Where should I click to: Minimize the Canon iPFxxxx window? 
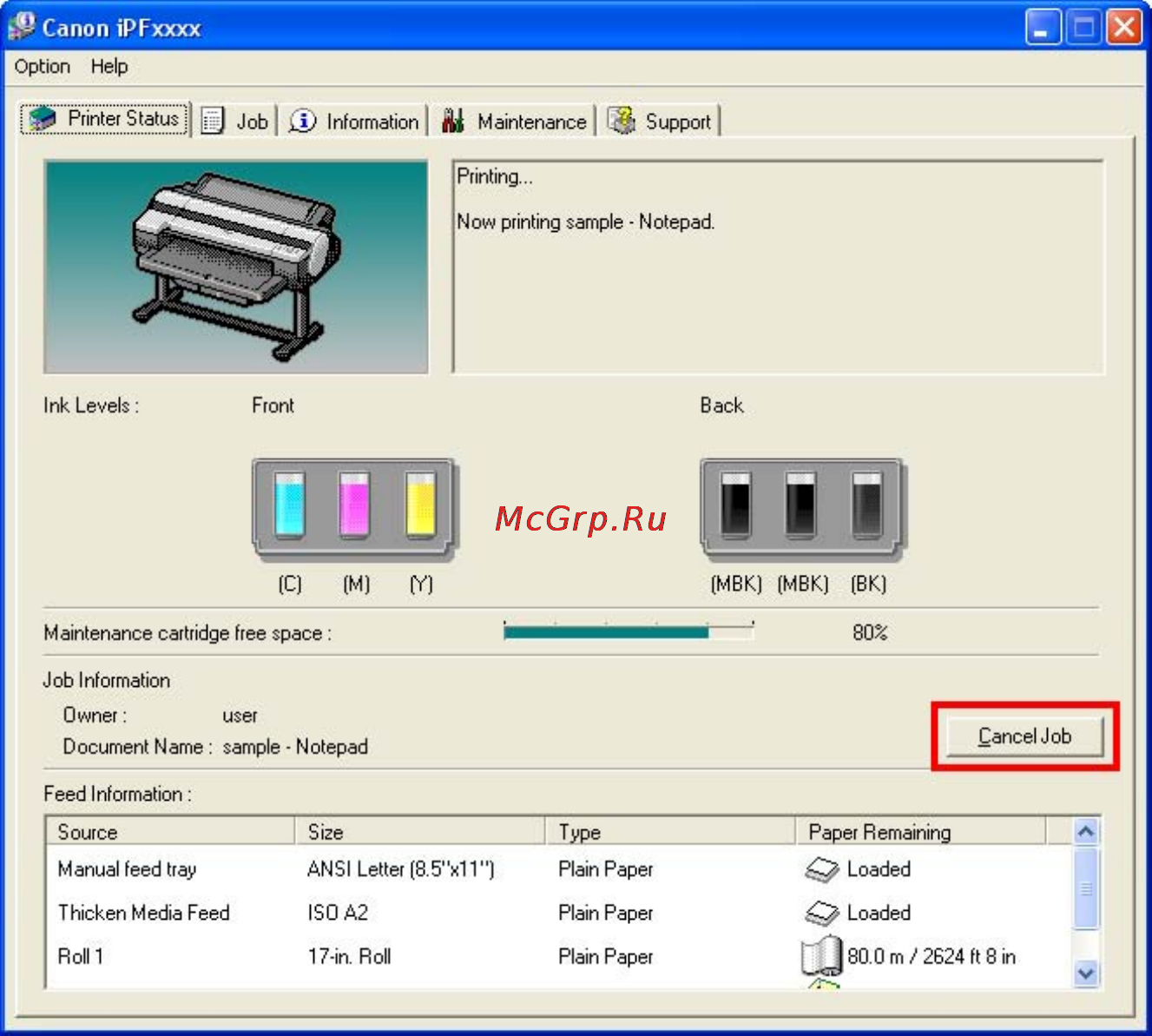point(1043,27)
